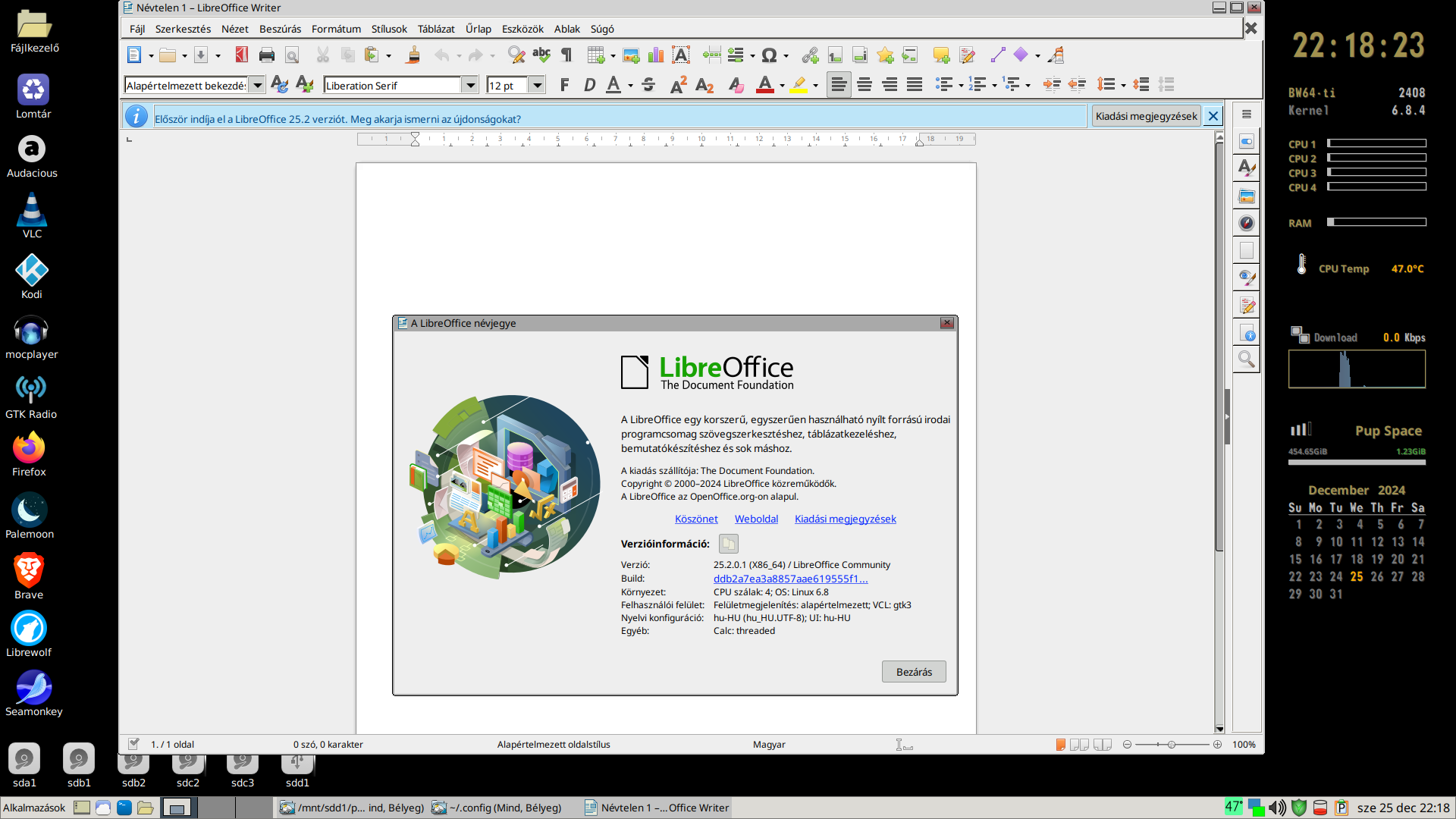Screen dimensions: 1456x819
Task: Click Increase Indent icon
Action: 1052,85
